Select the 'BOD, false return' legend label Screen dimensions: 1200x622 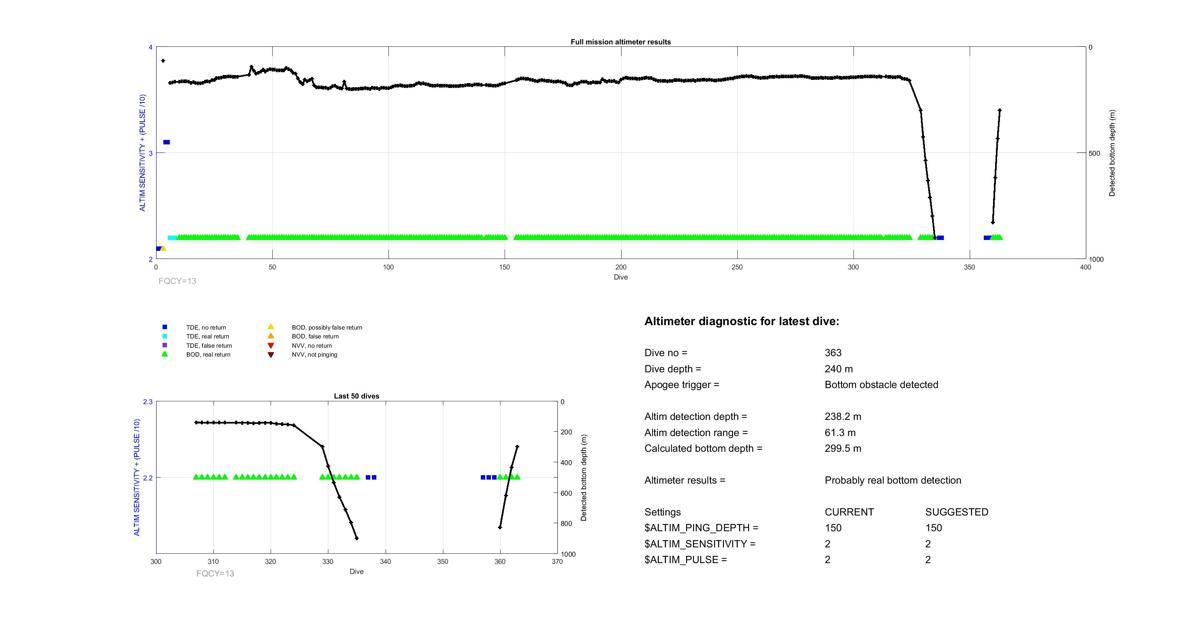tap(315, 336)
